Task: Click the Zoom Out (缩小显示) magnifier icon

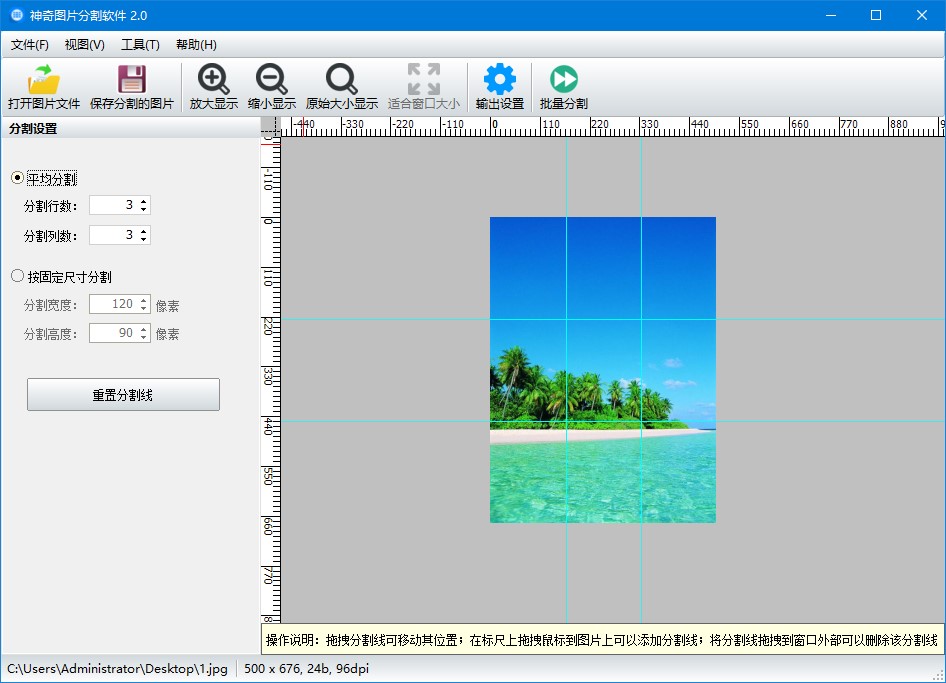Action: pos(271,80)
